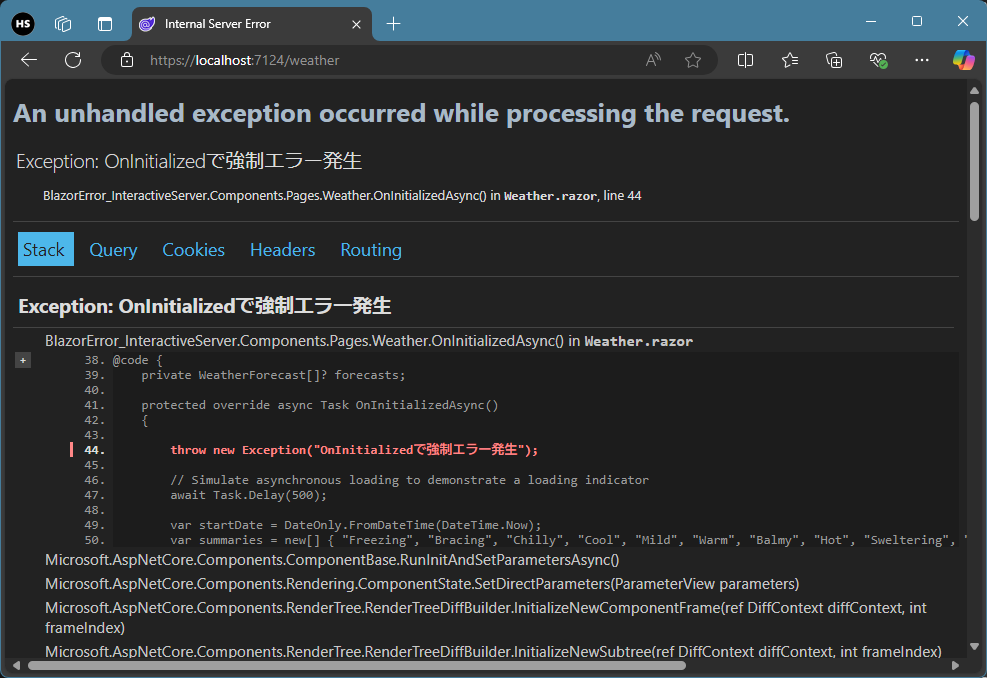Click the horizontal scrollbar right arrow
This screenshot has height=678, width=987.
click(956, 665)
